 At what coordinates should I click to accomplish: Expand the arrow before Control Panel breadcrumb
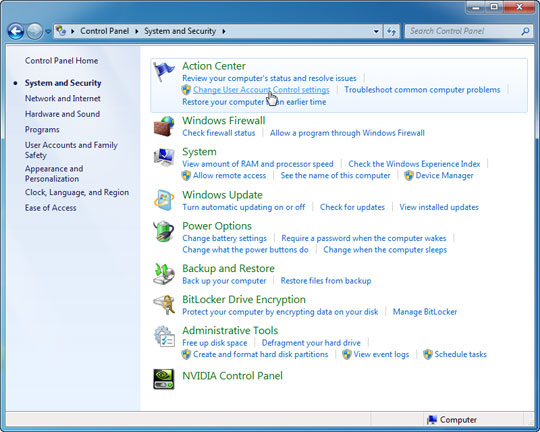point(73,31)
